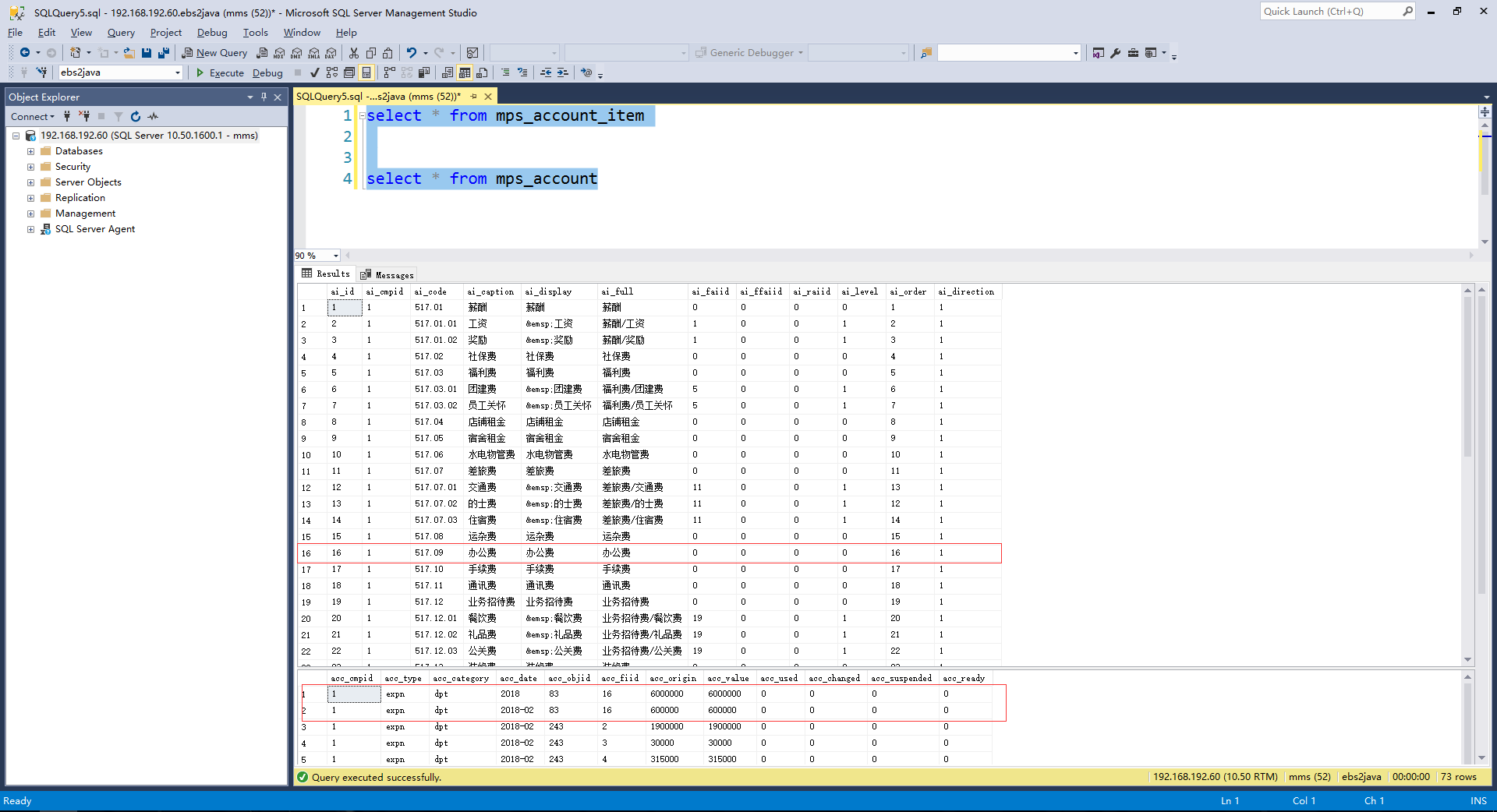
Task: Refresh the Object Explorer
Action: 136,116
